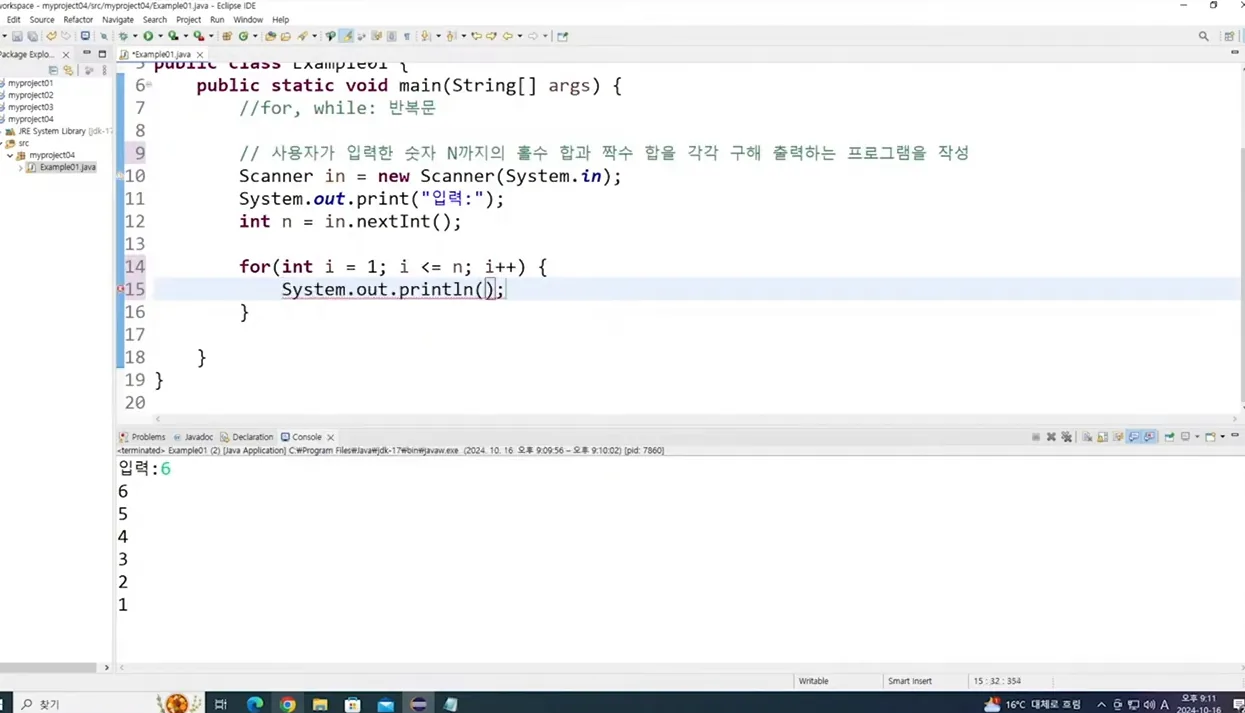
Task: Open the Source menu
Action: [x=42, y=19]
